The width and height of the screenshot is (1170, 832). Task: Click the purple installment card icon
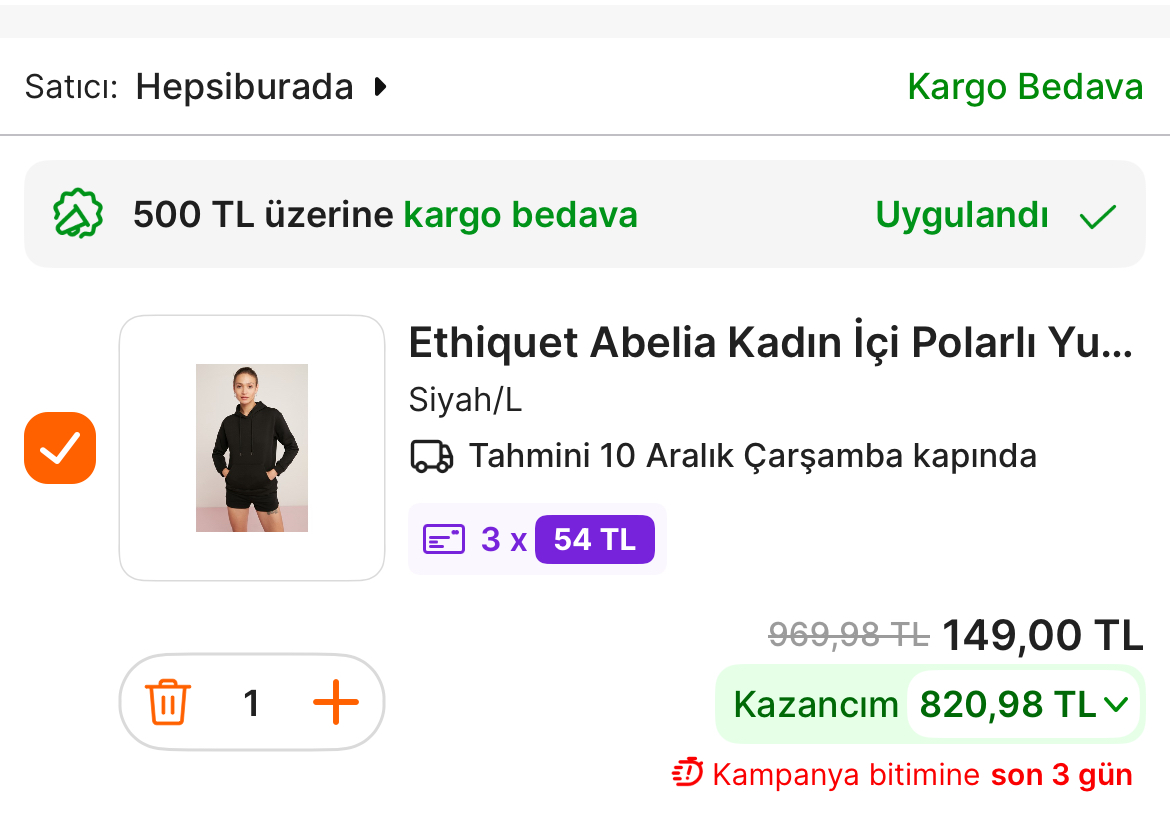point(444,540)
